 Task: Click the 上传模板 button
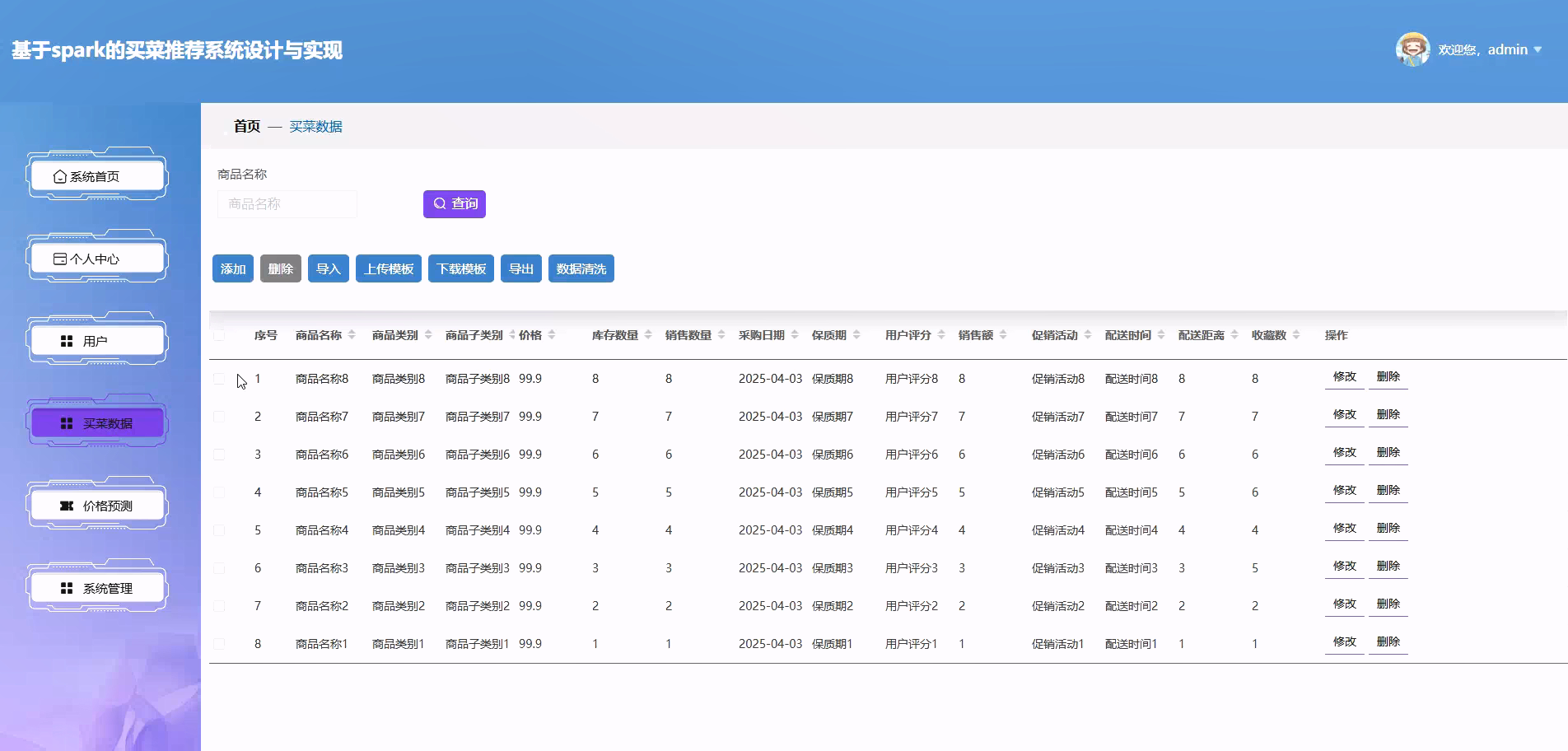[389, 268]
